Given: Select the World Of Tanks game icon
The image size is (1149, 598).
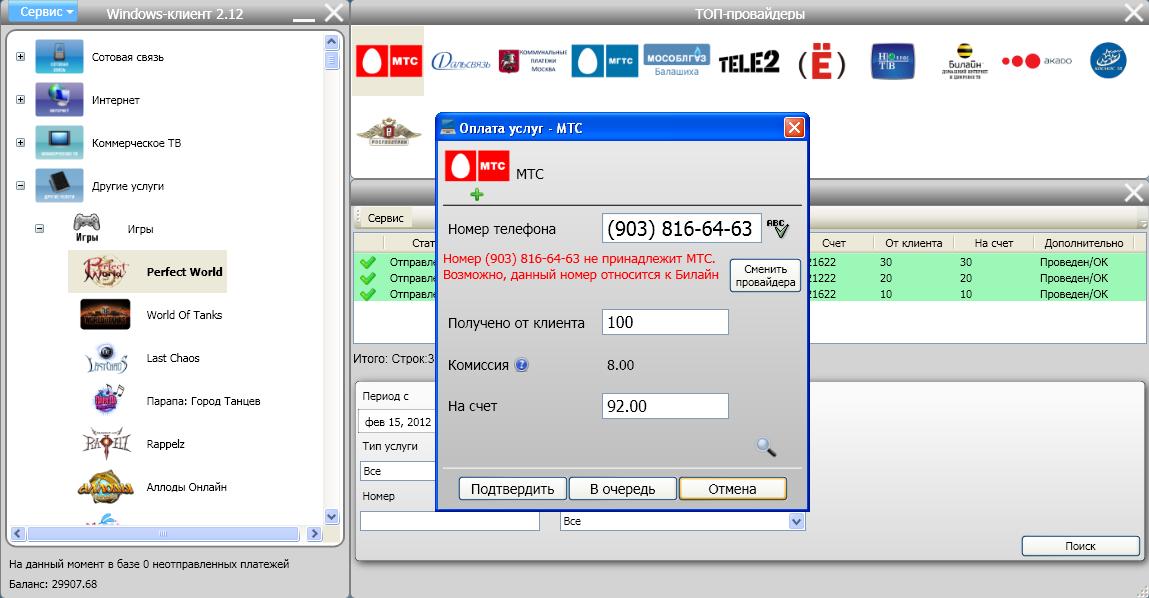Looking at the screenshot, I should 105,314.
